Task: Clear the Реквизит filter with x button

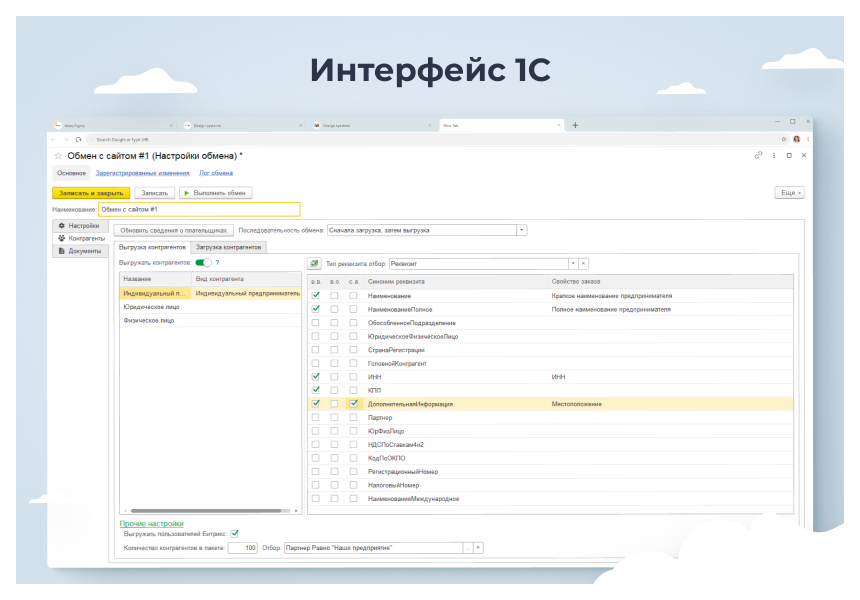Action: (583, 264)
